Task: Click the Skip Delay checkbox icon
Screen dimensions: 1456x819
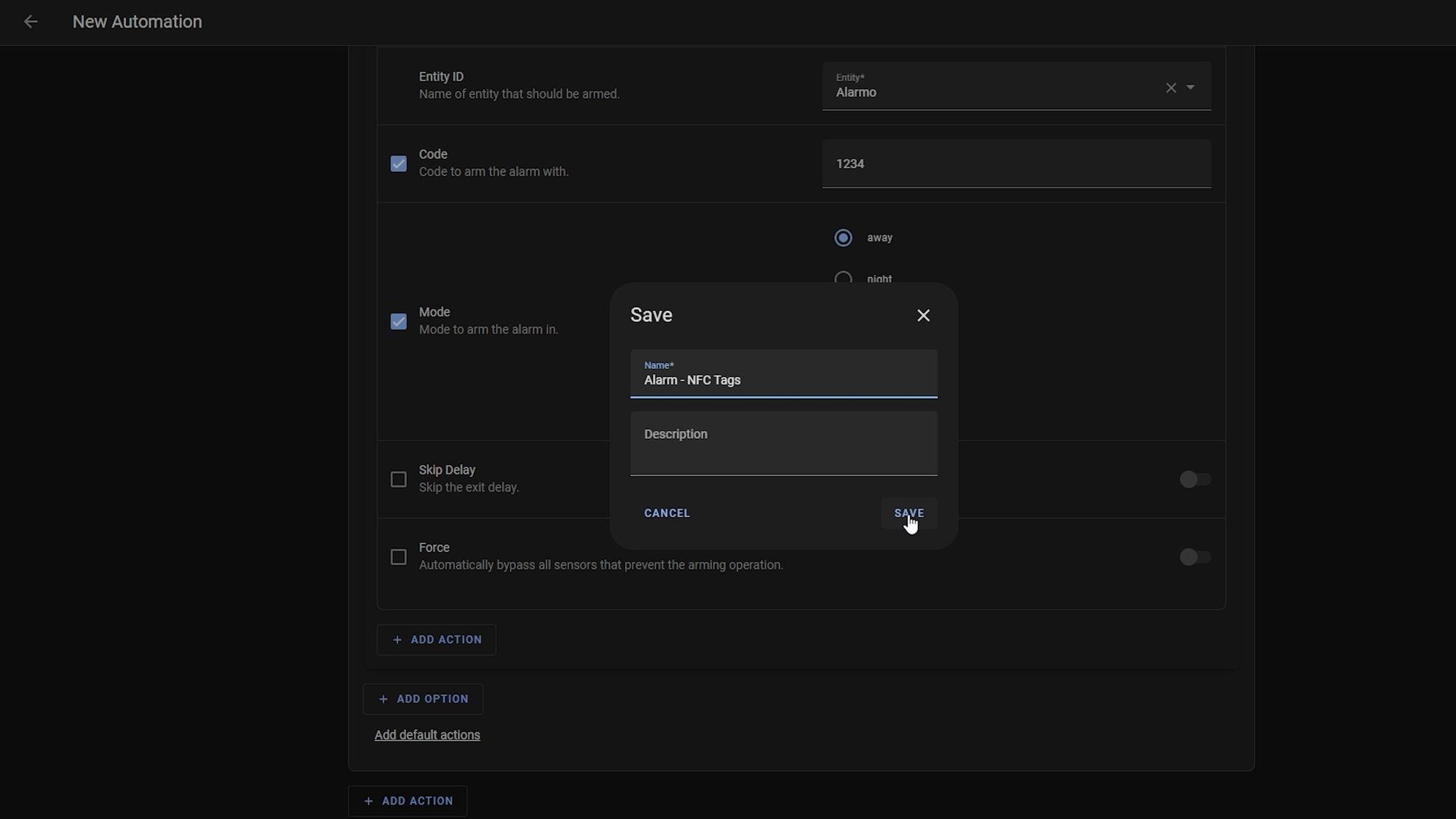Action: 398,478
